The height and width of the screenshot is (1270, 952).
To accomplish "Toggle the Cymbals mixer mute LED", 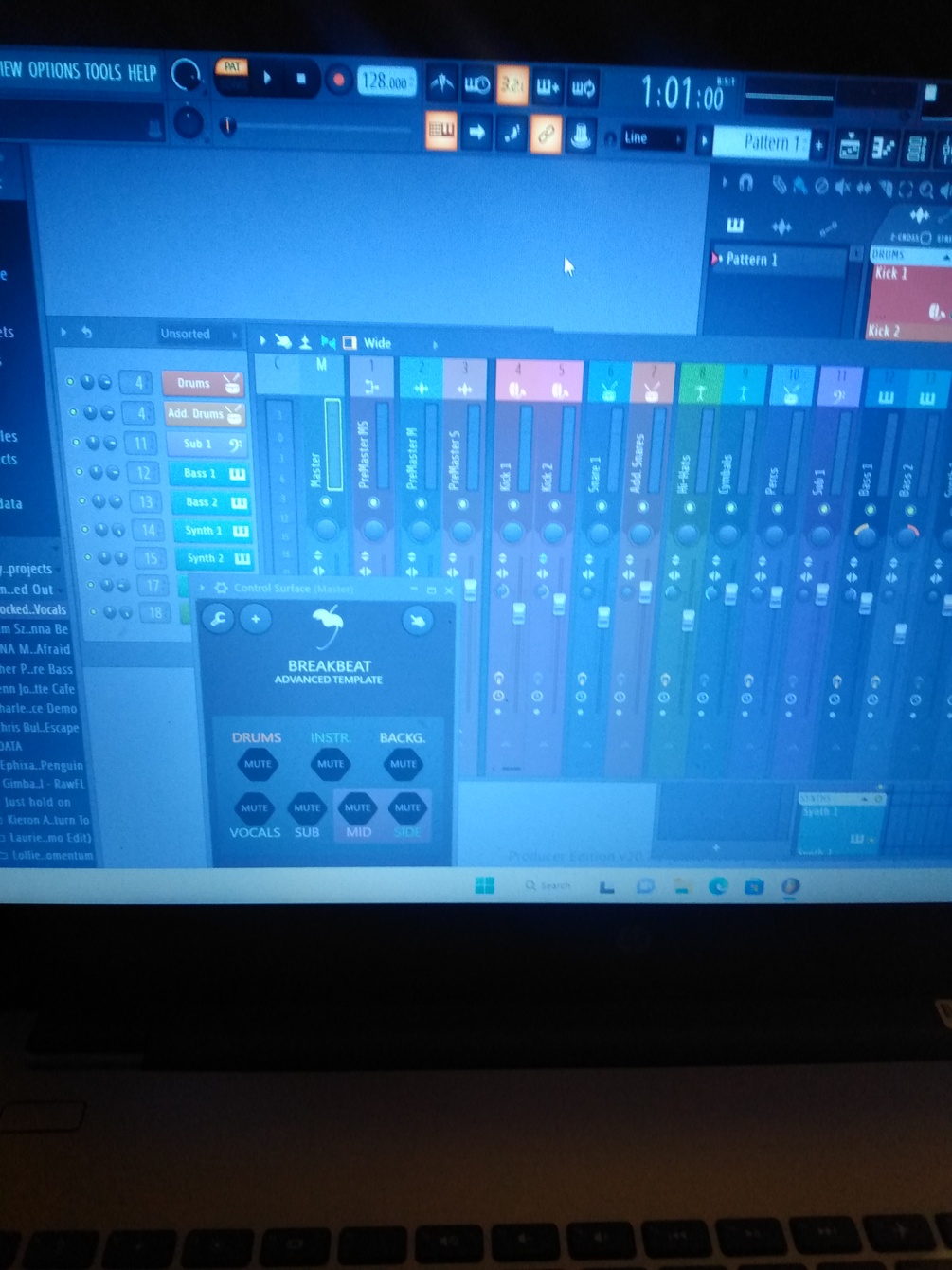I will click(730, 509).
